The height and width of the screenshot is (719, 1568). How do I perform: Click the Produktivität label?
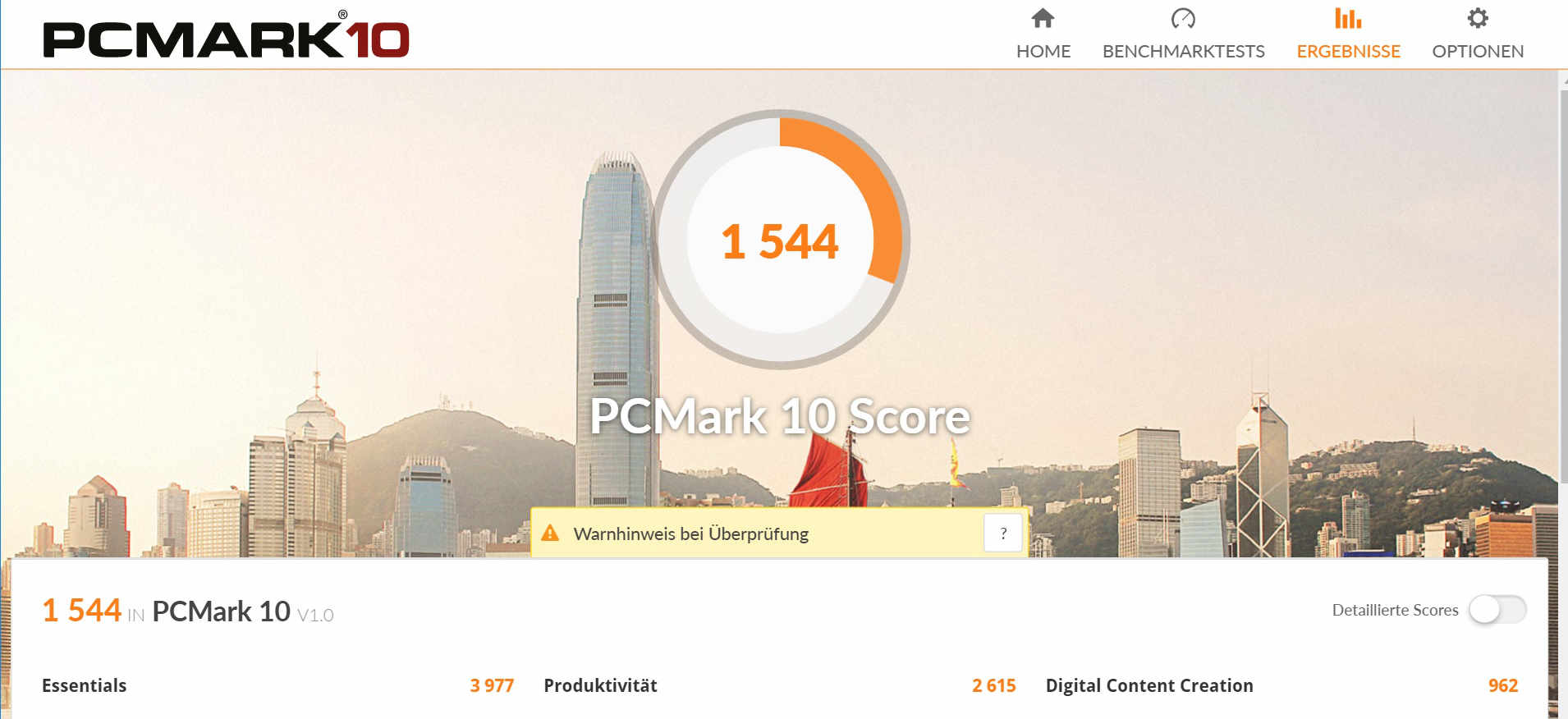point(600,685)
